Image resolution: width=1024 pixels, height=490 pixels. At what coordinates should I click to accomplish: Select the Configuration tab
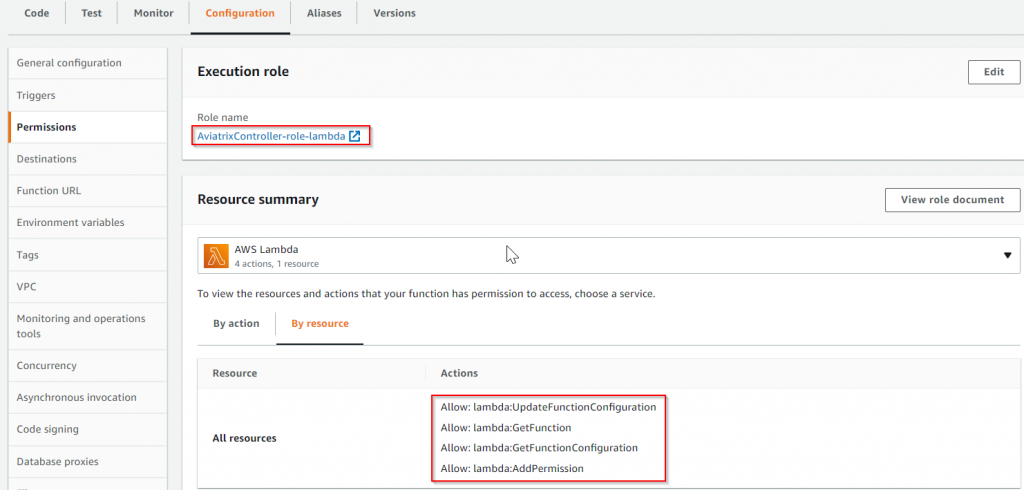tap(240, 13)
